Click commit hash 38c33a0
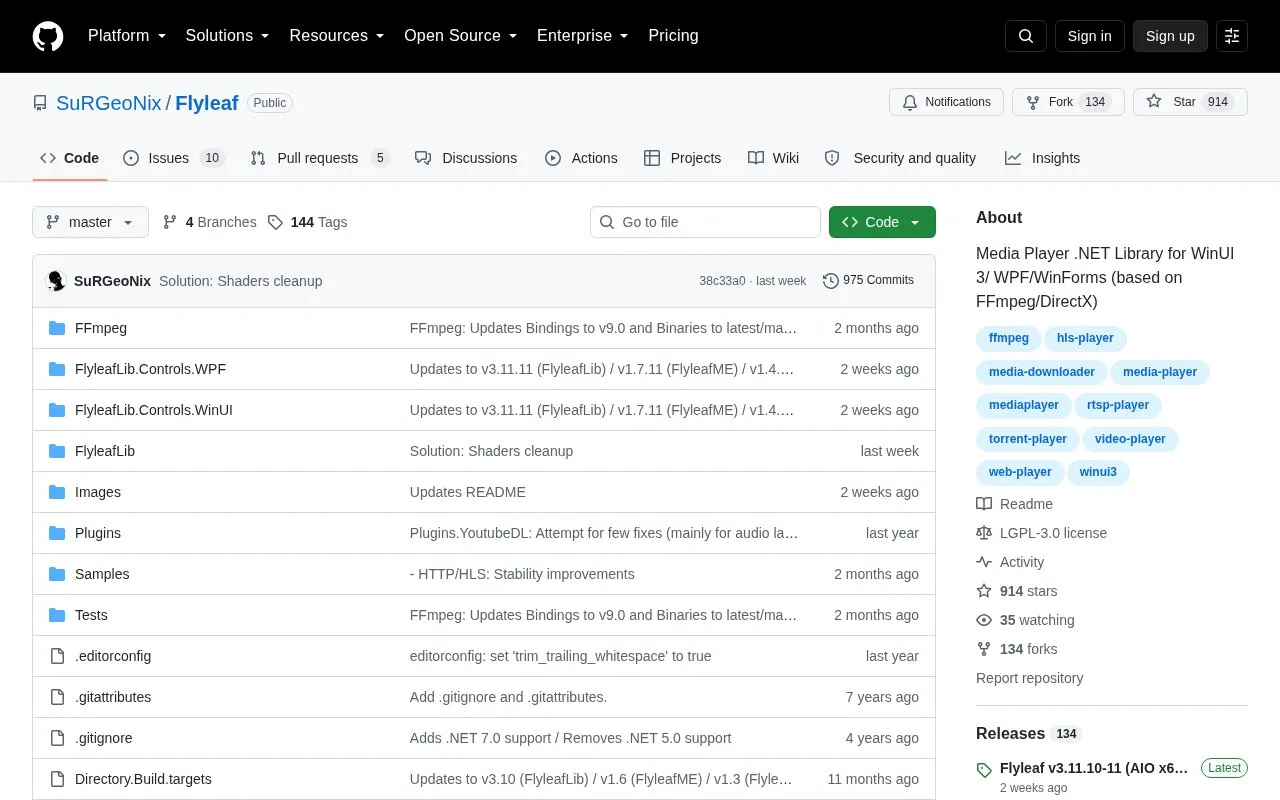This screenshot has width=1280, height=800. coord(722,281)
